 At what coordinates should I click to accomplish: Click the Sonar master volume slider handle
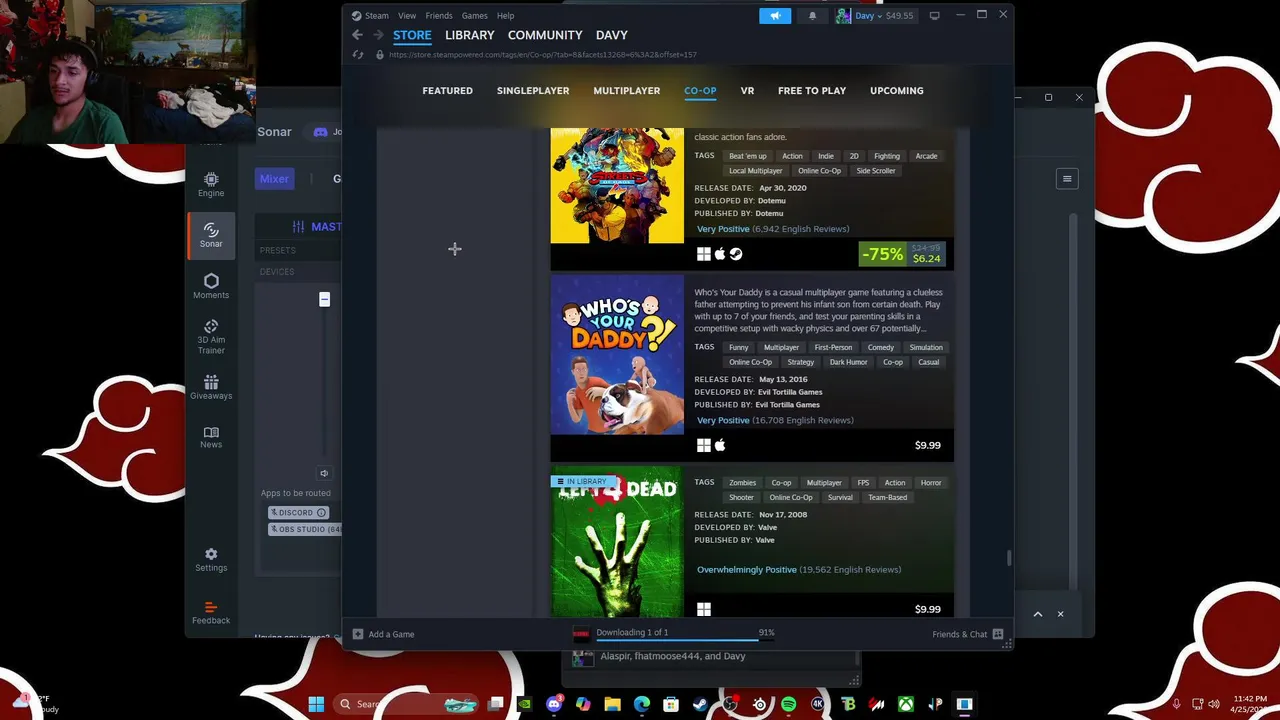click(324, 300)
